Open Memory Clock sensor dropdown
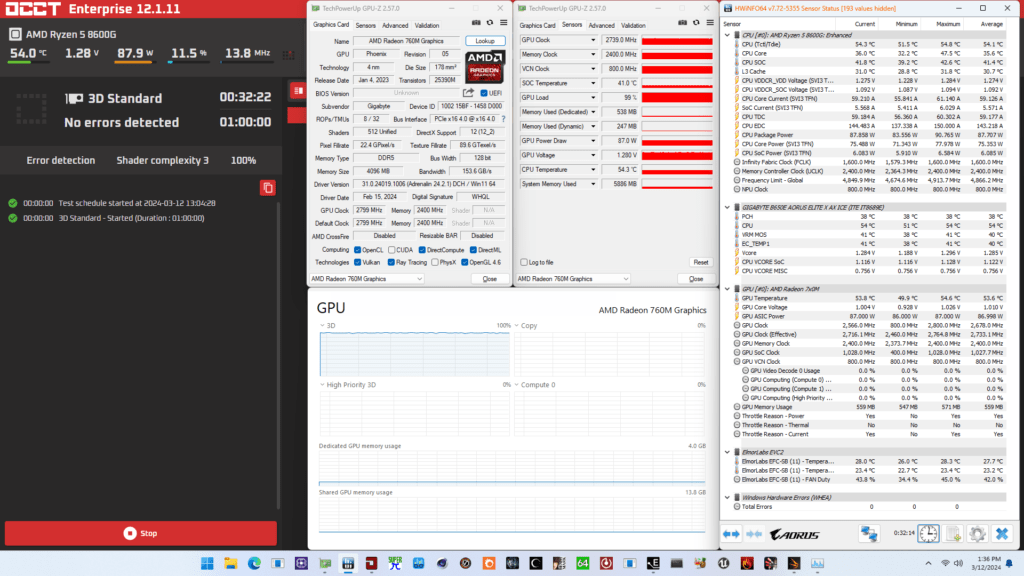This screenshot has width=1024, height=576. (593, 55)
